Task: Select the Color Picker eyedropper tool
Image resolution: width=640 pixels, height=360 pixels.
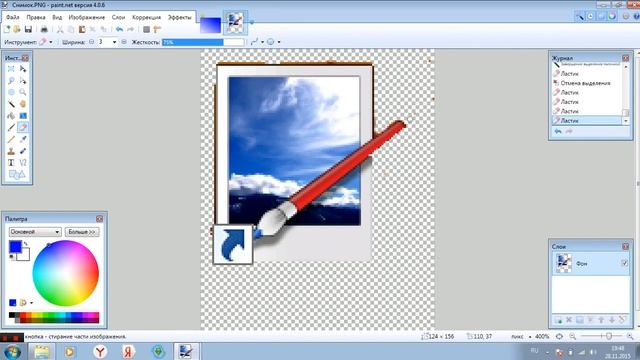Action: (23, 140)
